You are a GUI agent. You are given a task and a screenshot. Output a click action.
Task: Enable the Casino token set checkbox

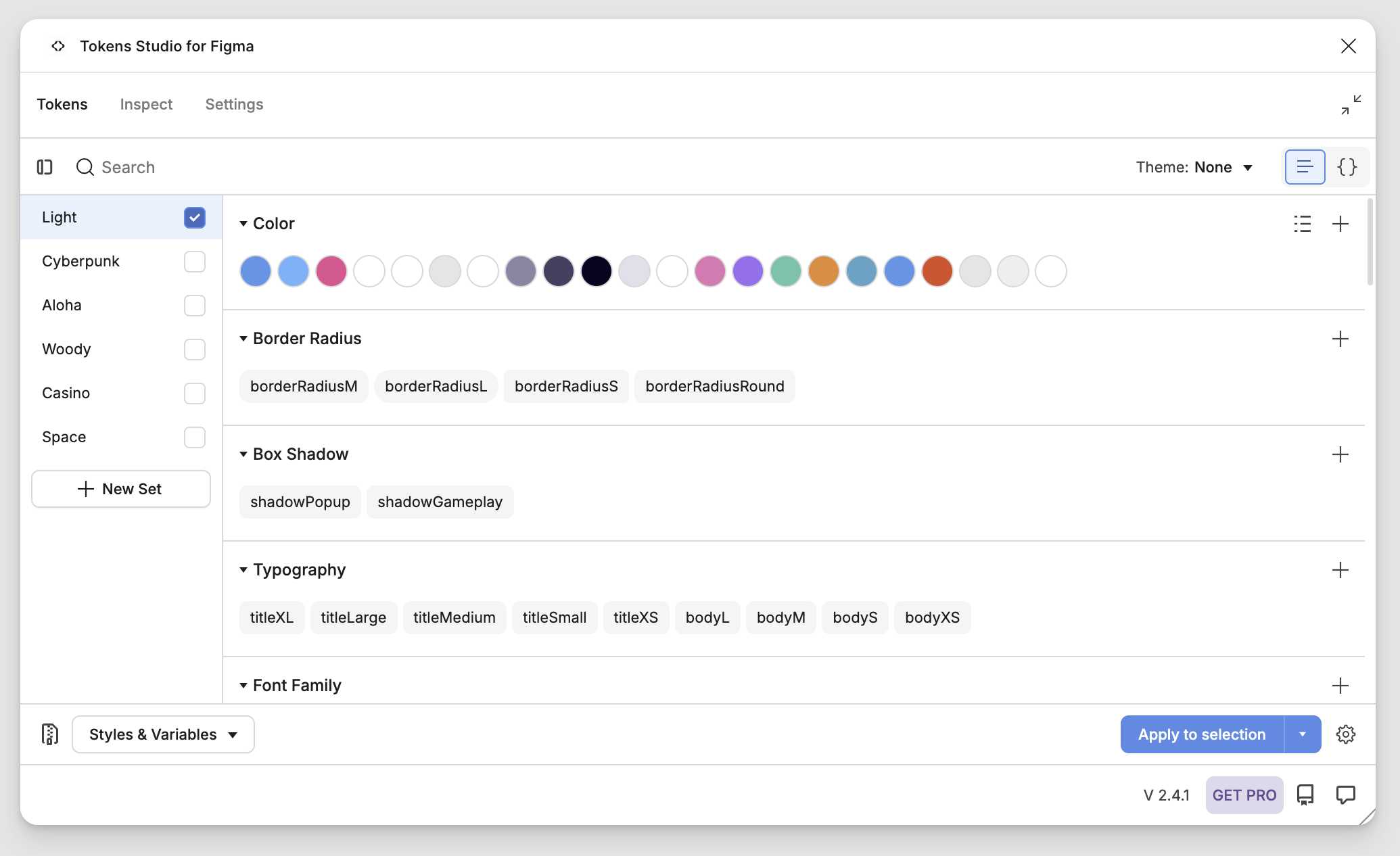[195, 394]
